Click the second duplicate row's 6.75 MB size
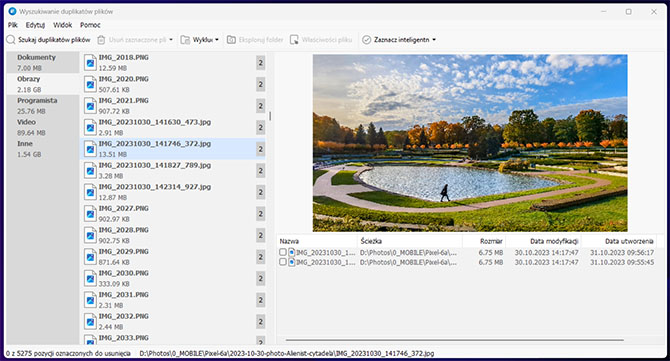 pyautogui.click(x=491, y=262)
